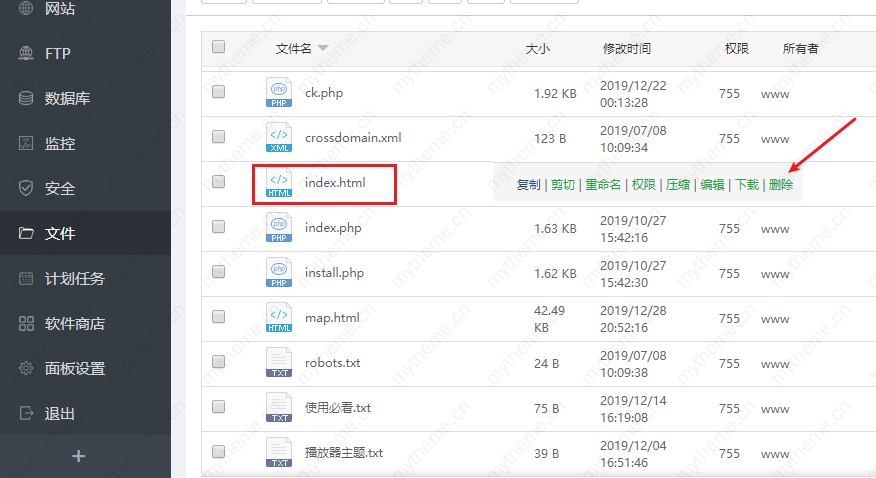Click 删除 (delete) link for index.html

pos(781,185)
